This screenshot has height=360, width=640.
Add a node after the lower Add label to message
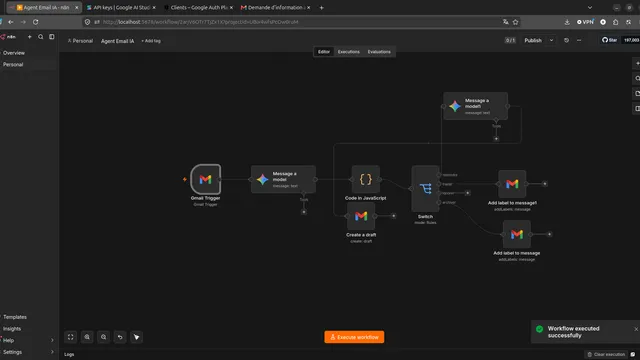tap(549, 234)
